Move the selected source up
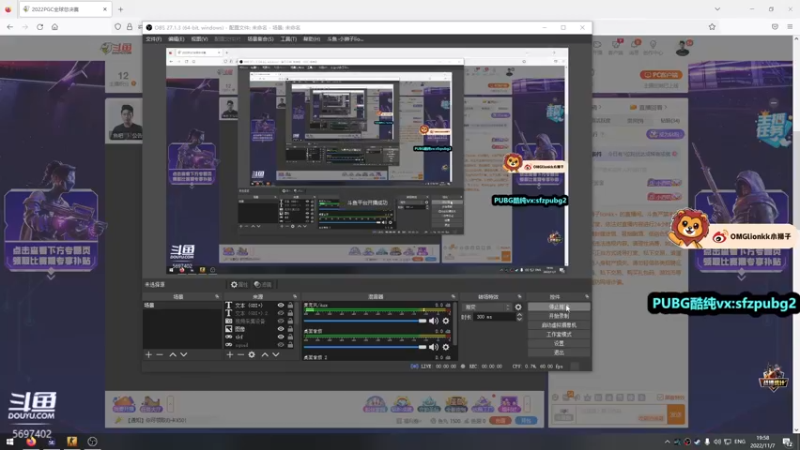 tap(265, 355)
